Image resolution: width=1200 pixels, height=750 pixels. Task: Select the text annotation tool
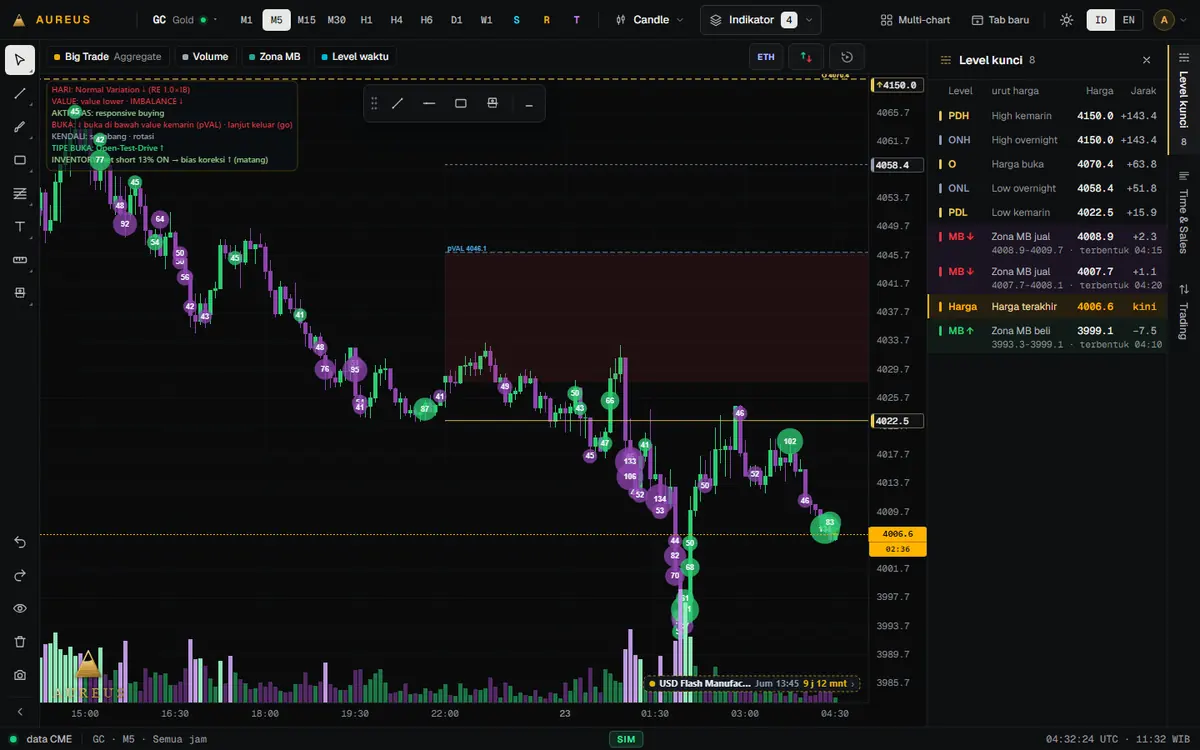coord(20,226)
